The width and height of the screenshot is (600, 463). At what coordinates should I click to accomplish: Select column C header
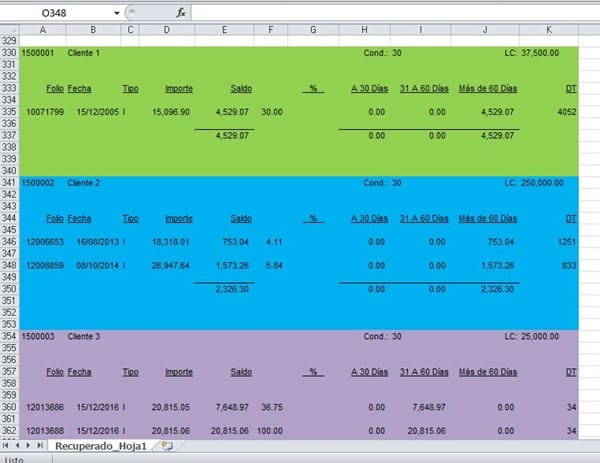[x=130, y=30]
